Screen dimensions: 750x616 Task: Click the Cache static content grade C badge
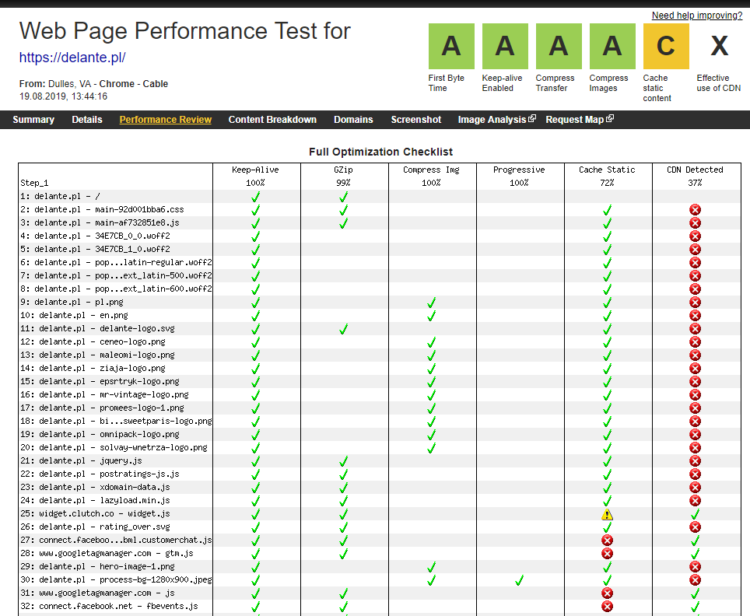666,46
